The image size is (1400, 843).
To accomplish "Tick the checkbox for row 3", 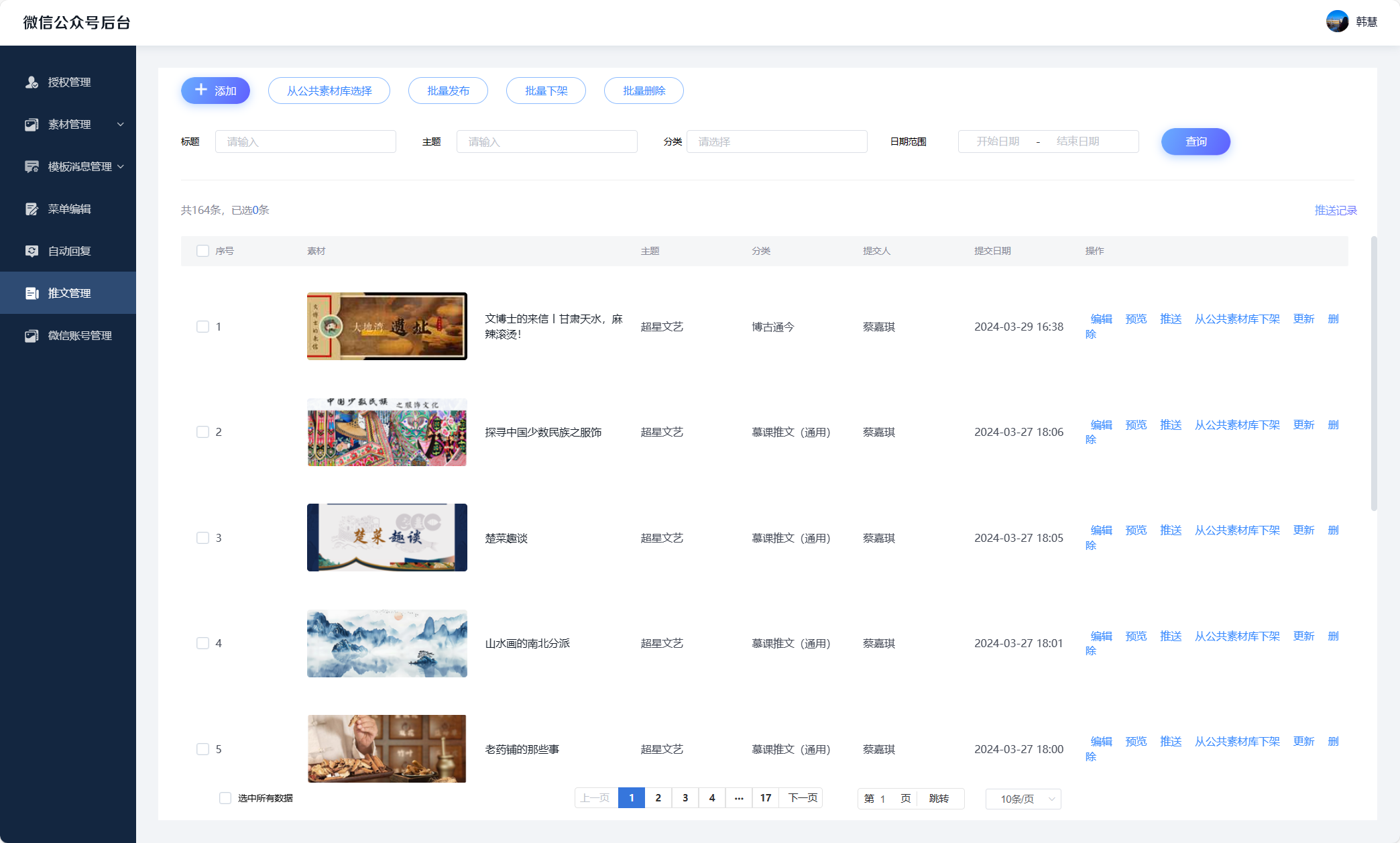I will tap(202, 538).
